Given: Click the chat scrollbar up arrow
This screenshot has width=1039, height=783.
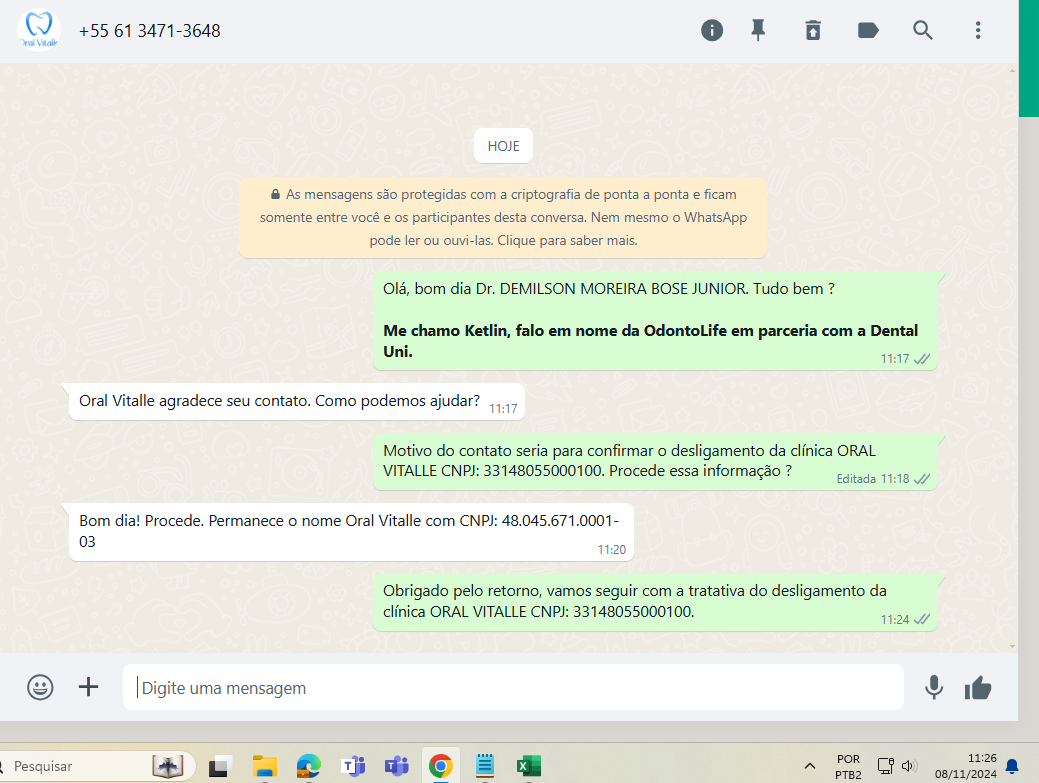Looking at the screenshot, I should click(1012, 70).
